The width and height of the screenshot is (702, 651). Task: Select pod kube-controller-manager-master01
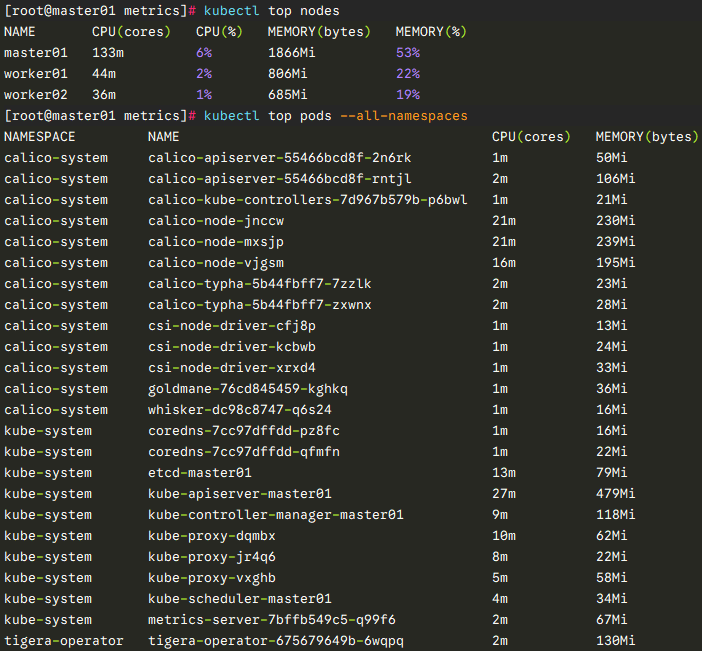tap(276, 515)
